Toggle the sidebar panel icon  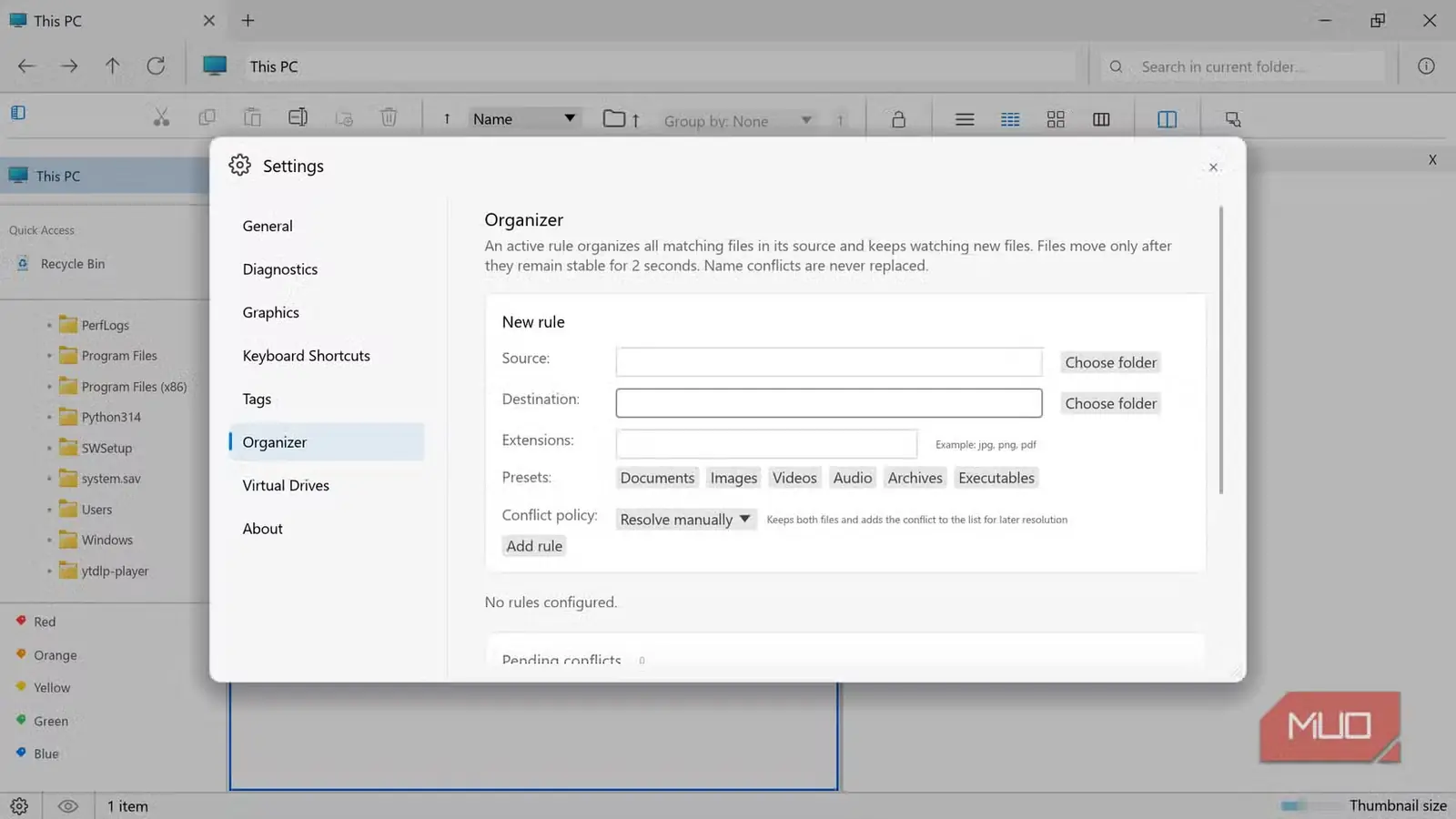18,113
